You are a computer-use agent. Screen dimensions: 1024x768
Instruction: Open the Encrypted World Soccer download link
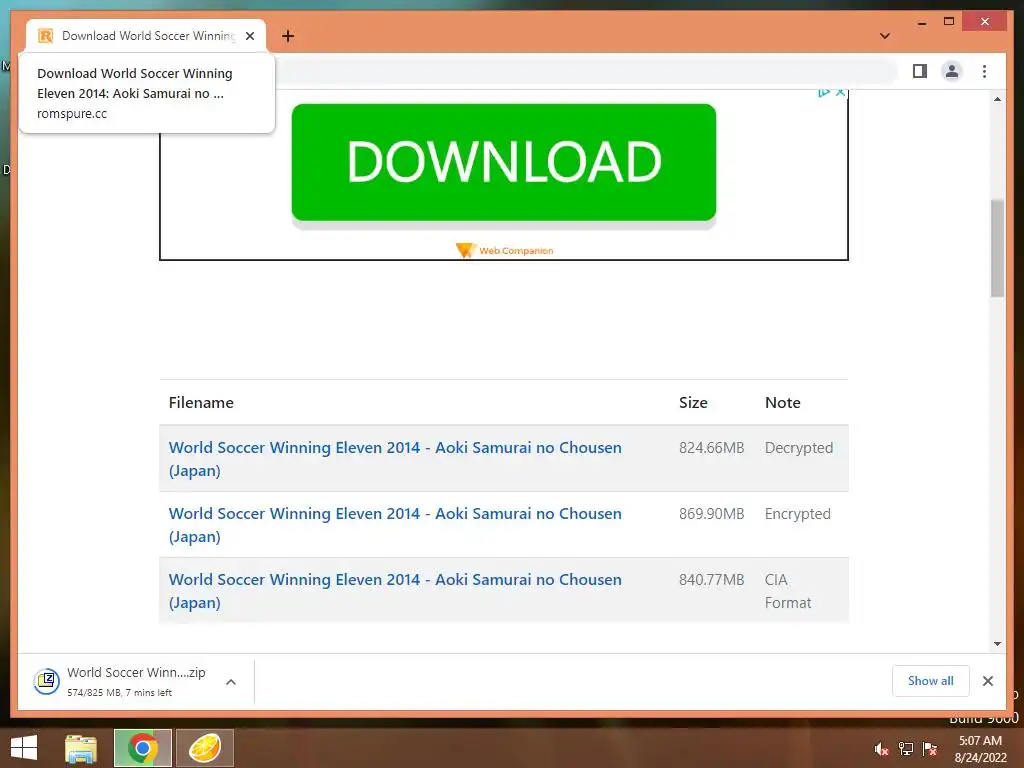[x=395, y=525]
